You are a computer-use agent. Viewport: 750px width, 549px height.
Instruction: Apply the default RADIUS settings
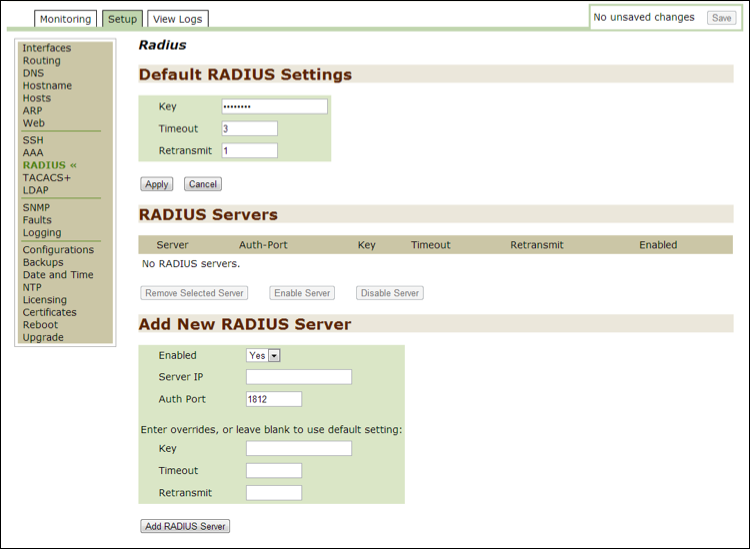pos(156,184)
